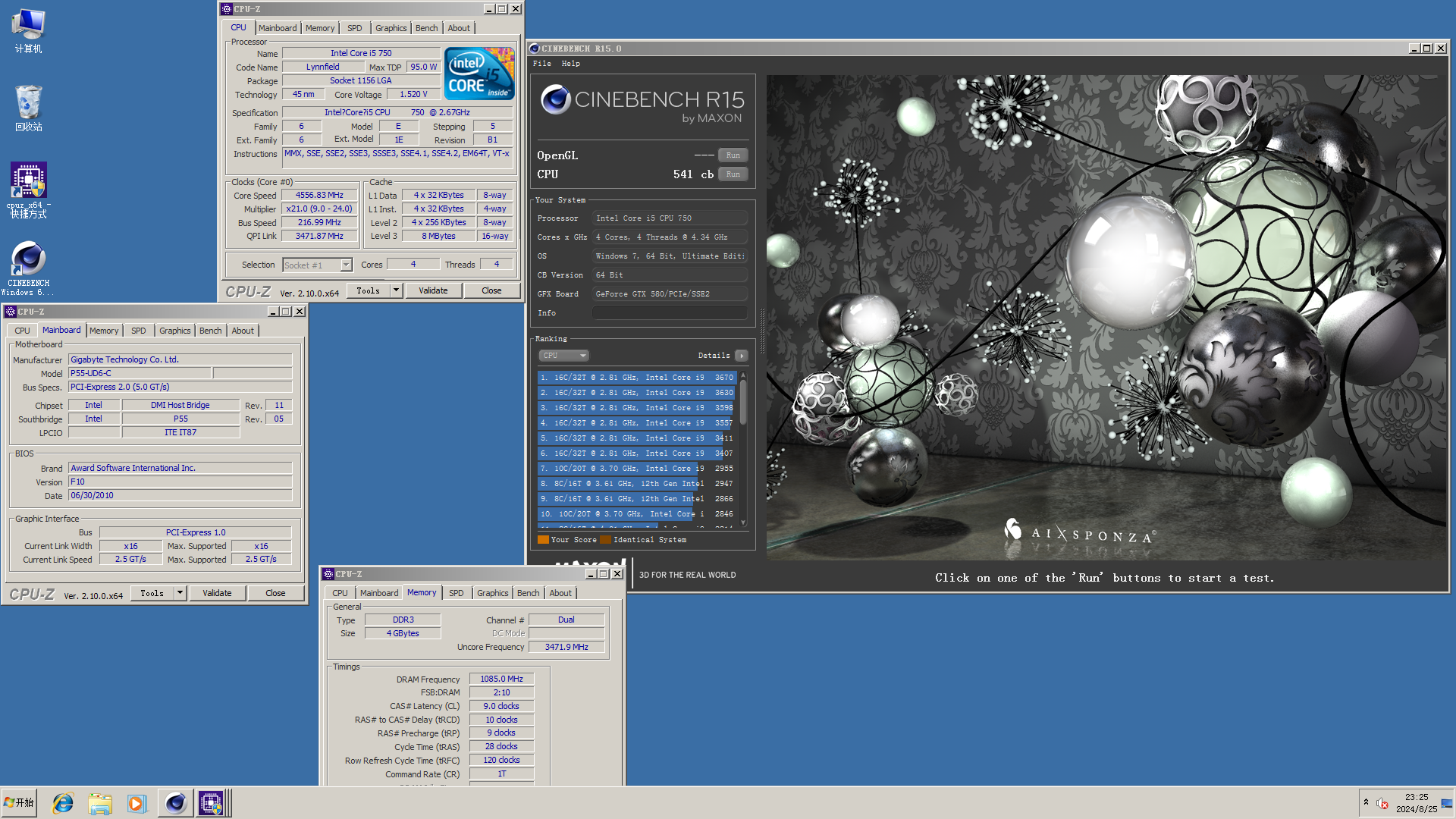Click the ranking list scrollbar thumb
1456x819 pixels.
[x=743, y=402]
